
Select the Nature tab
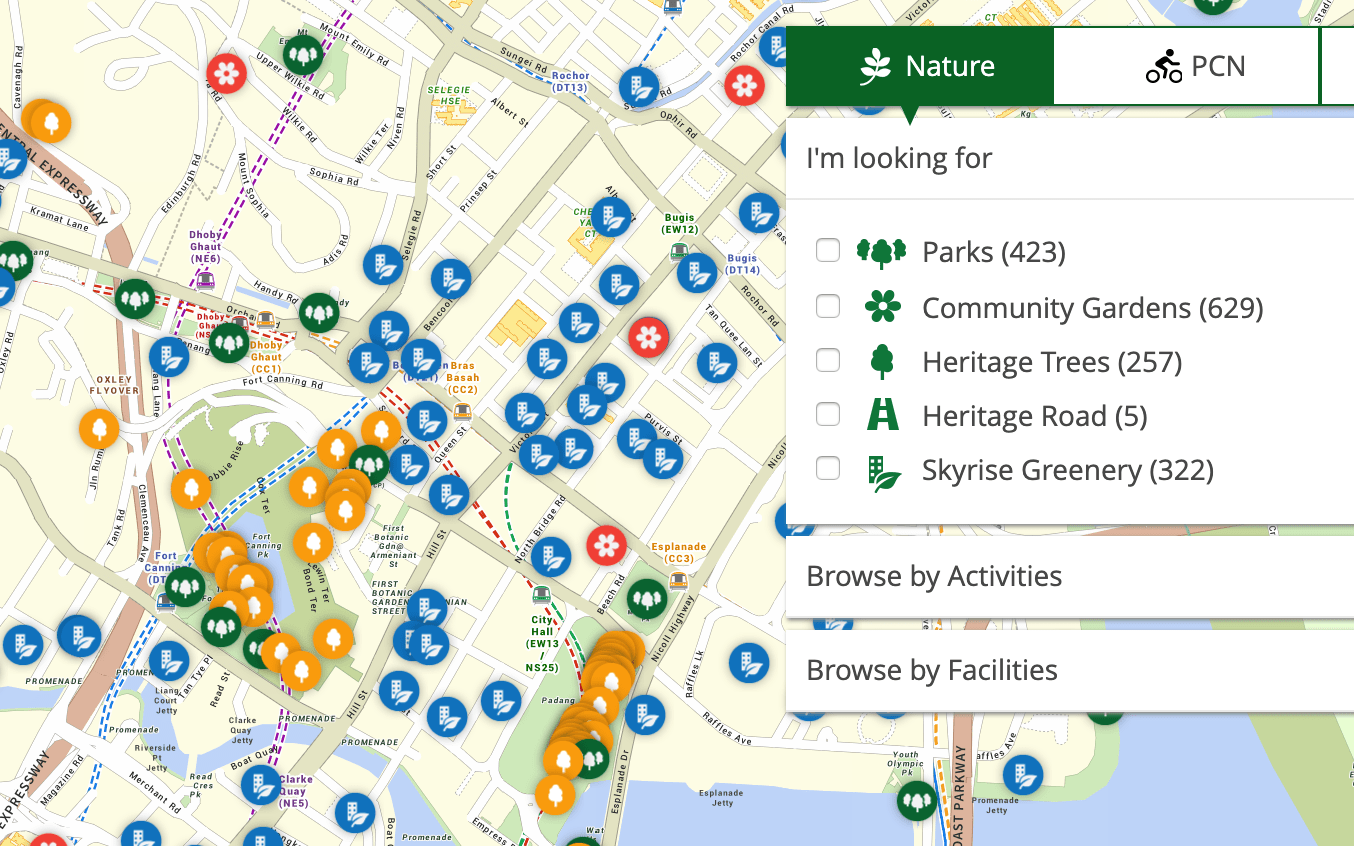tap(920, 66)
